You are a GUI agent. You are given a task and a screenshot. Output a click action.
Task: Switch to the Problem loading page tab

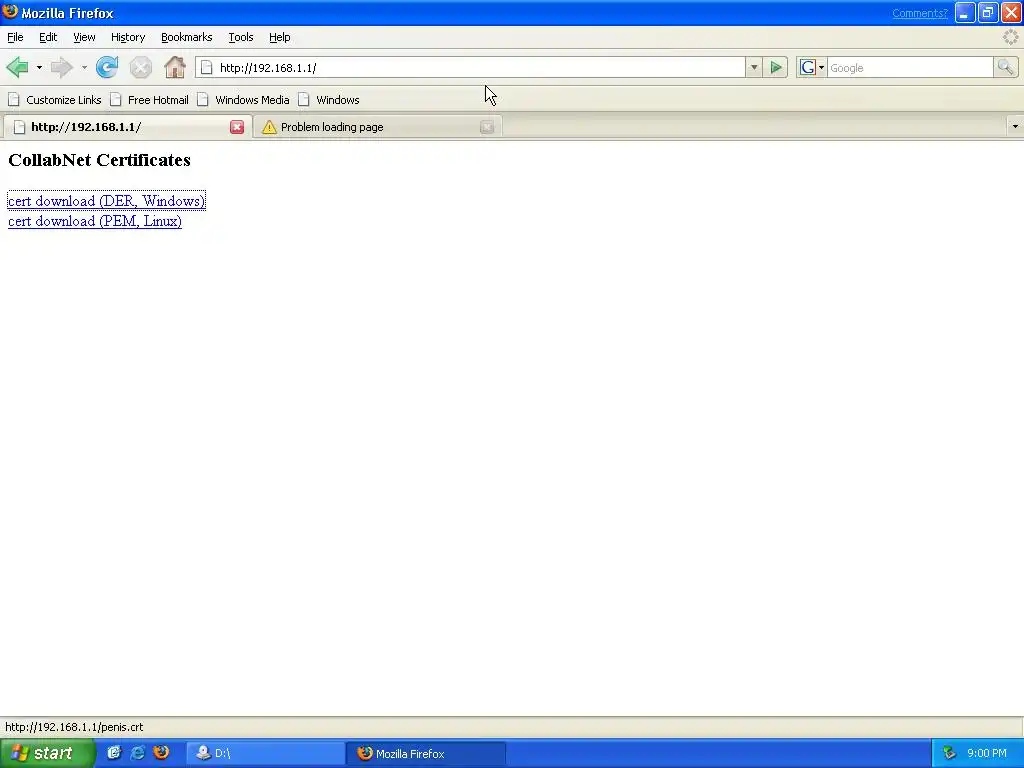377,127
